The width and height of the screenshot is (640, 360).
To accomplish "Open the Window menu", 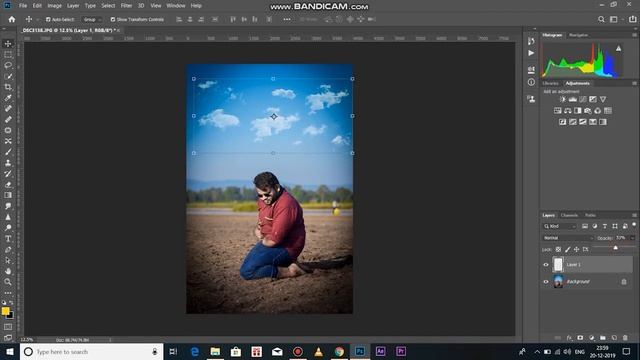I will click(176, 6).
